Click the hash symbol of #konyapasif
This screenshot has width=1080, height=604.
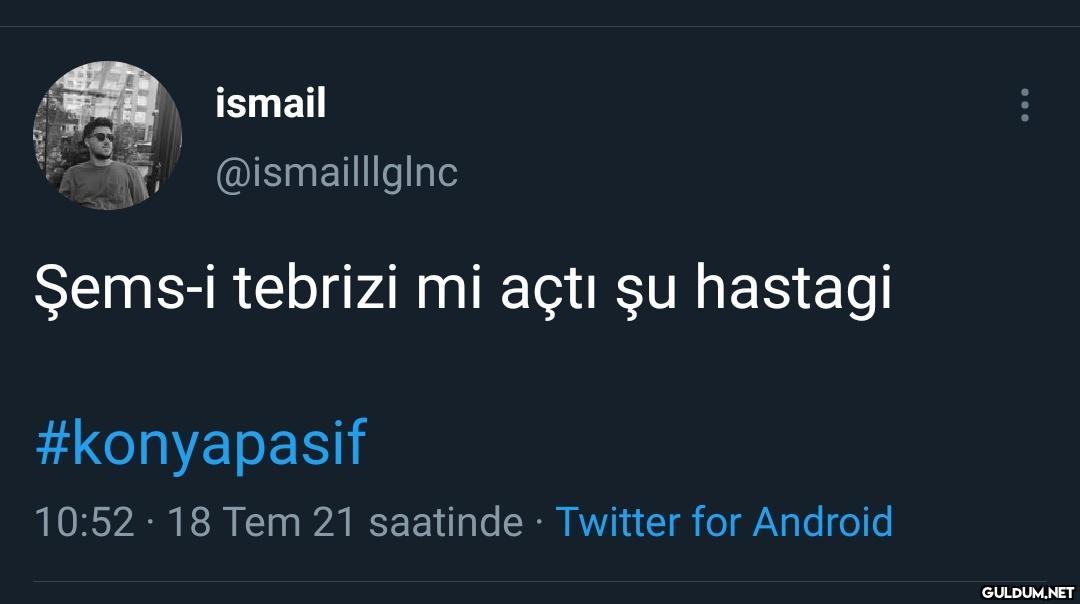[51, 444]
